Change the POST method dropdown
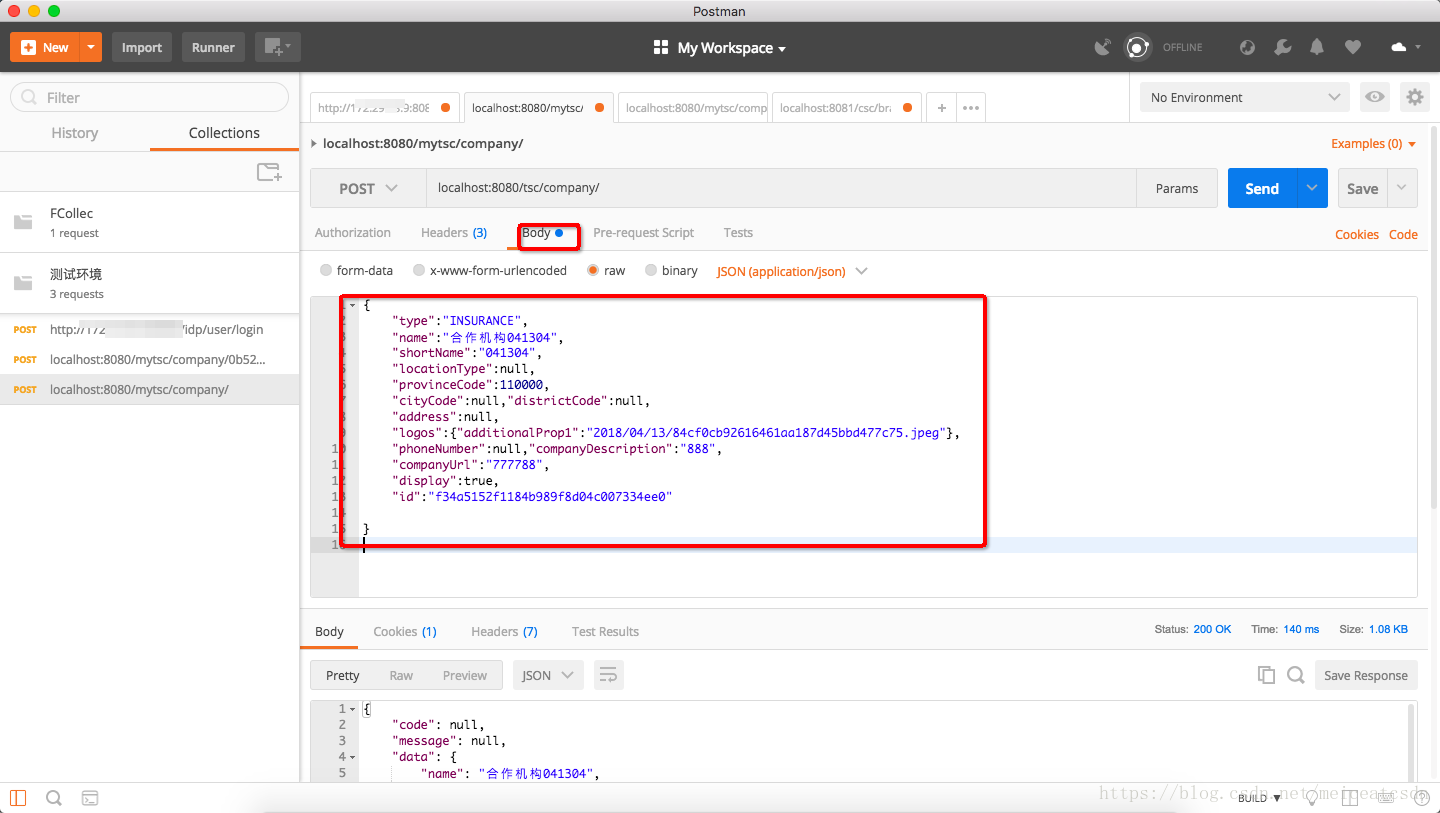 (x=368, y=188)
